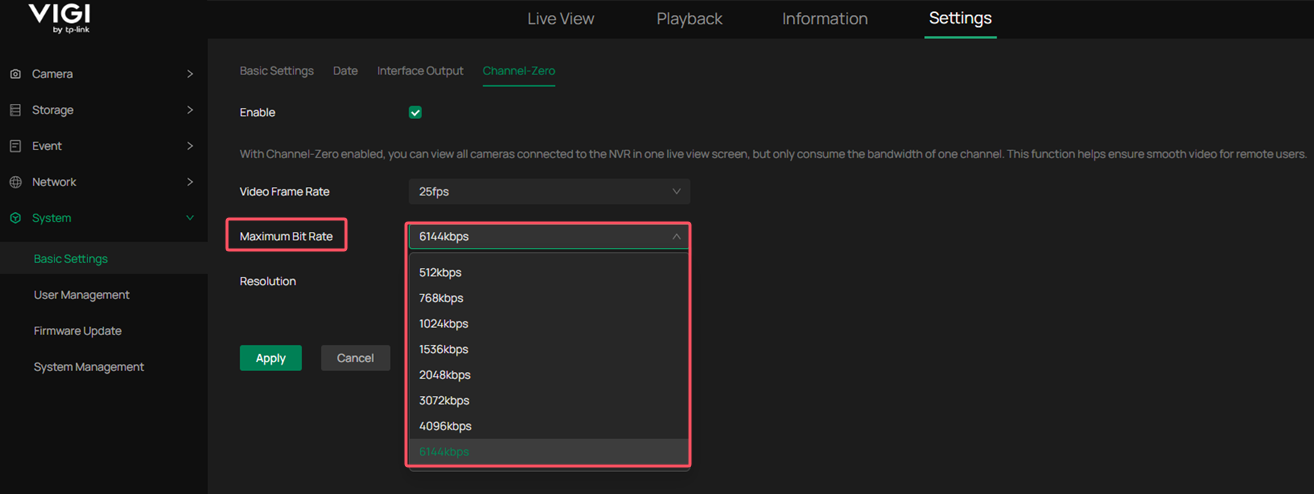Screen dimensions: 1314x494
Task: Click the Maximum Bit Rate label
Action: pyautogui.click(x=286, y=236)
